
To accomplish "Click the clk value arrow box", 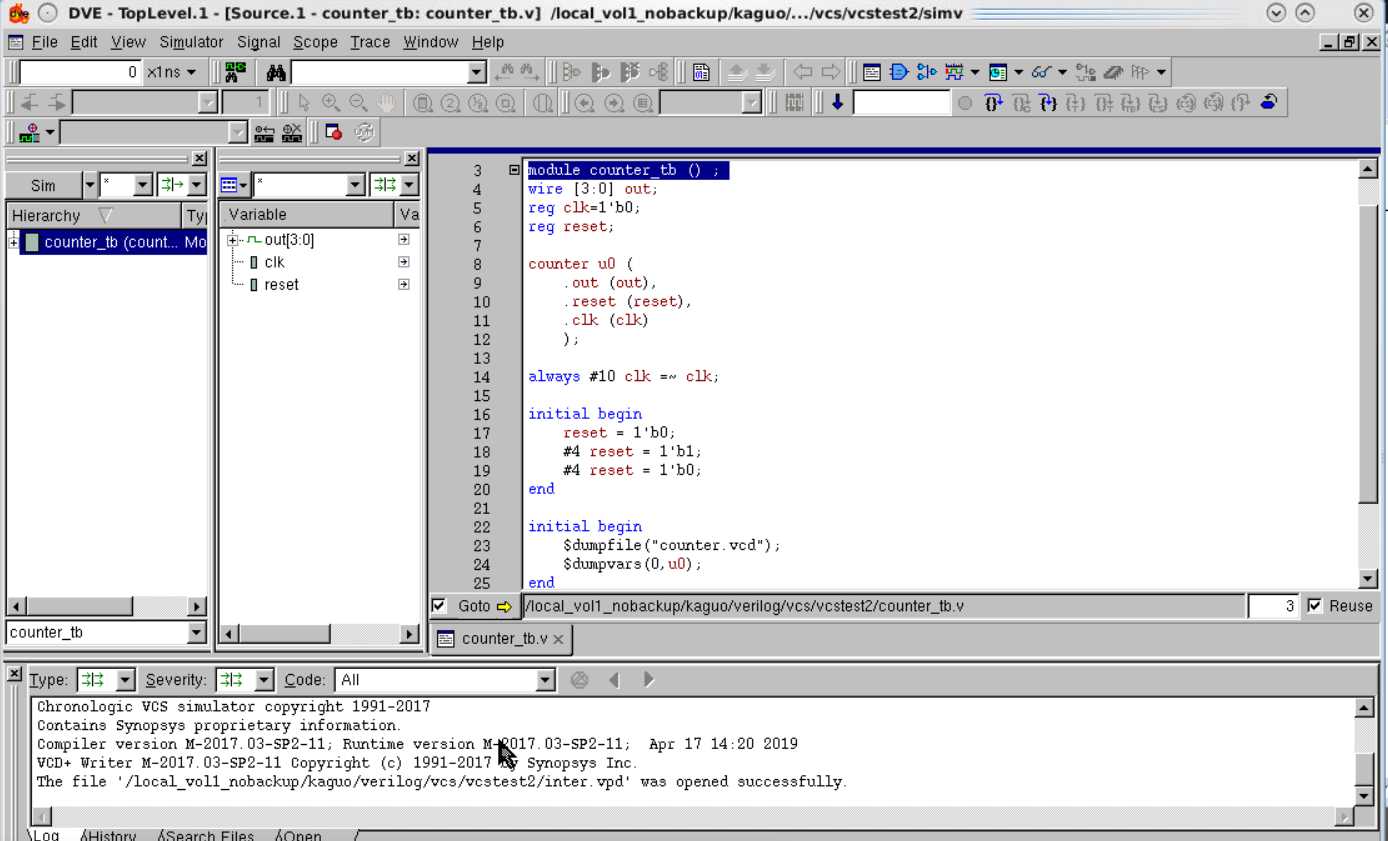I will pyautogui.click(x=403, y=262).
